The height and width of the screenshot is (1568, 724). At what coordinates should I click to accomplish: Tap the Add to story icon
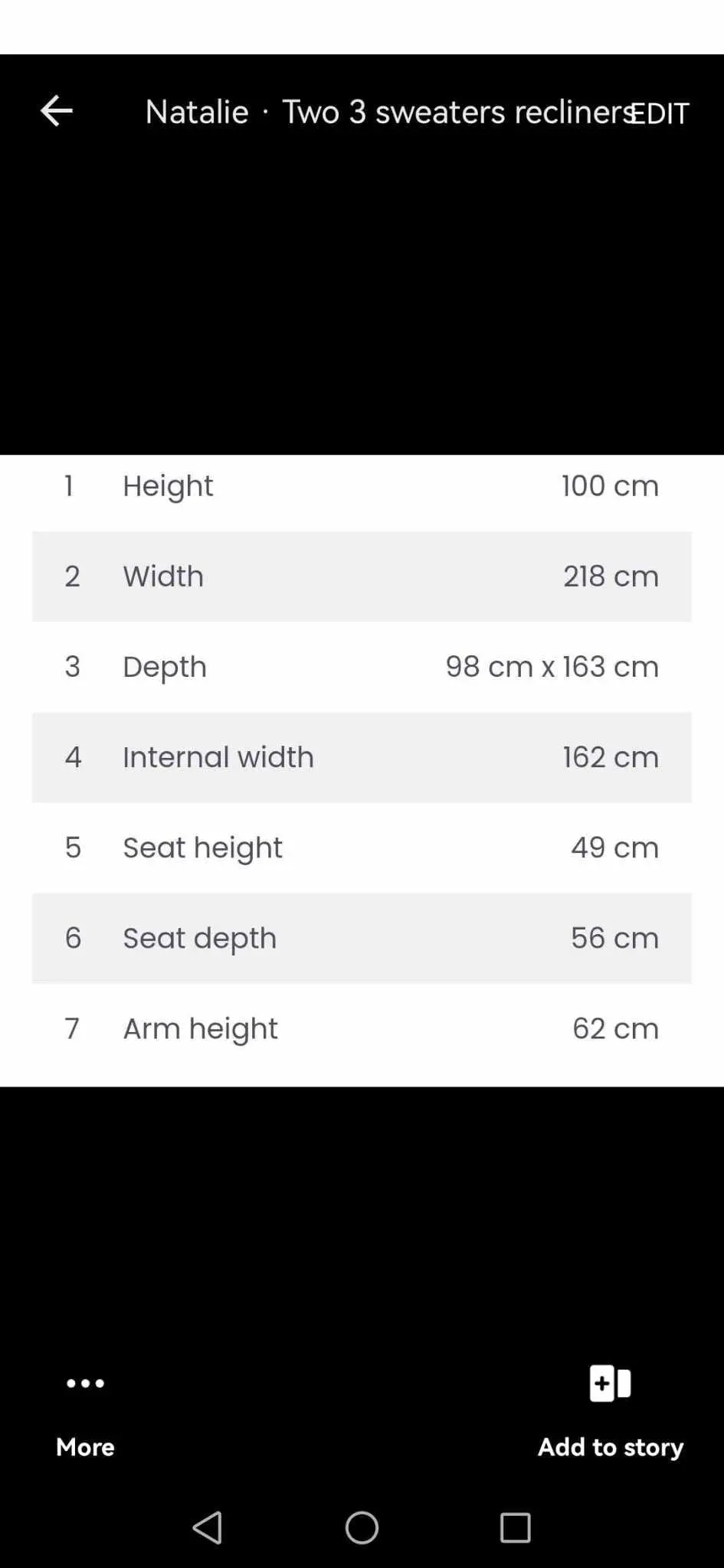tap(610, 1383)
